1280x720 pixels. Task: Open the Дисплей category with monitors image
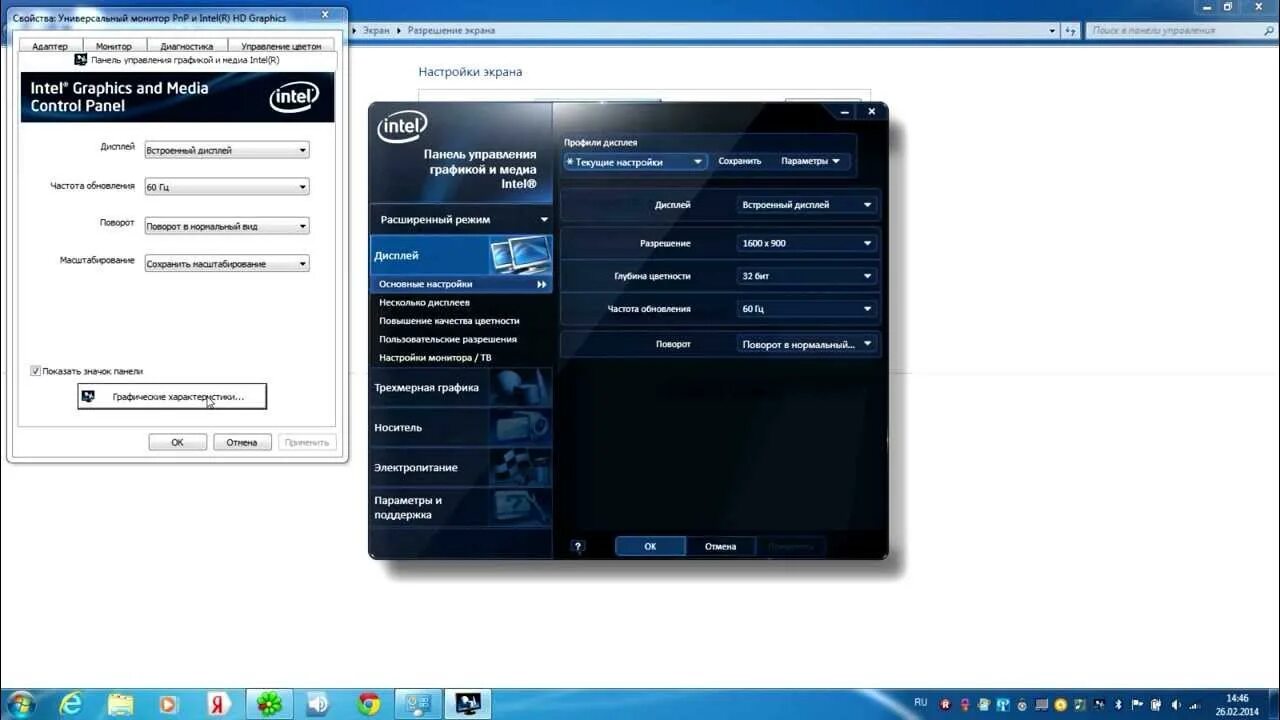pyautogui.click(x=461, y=255)
